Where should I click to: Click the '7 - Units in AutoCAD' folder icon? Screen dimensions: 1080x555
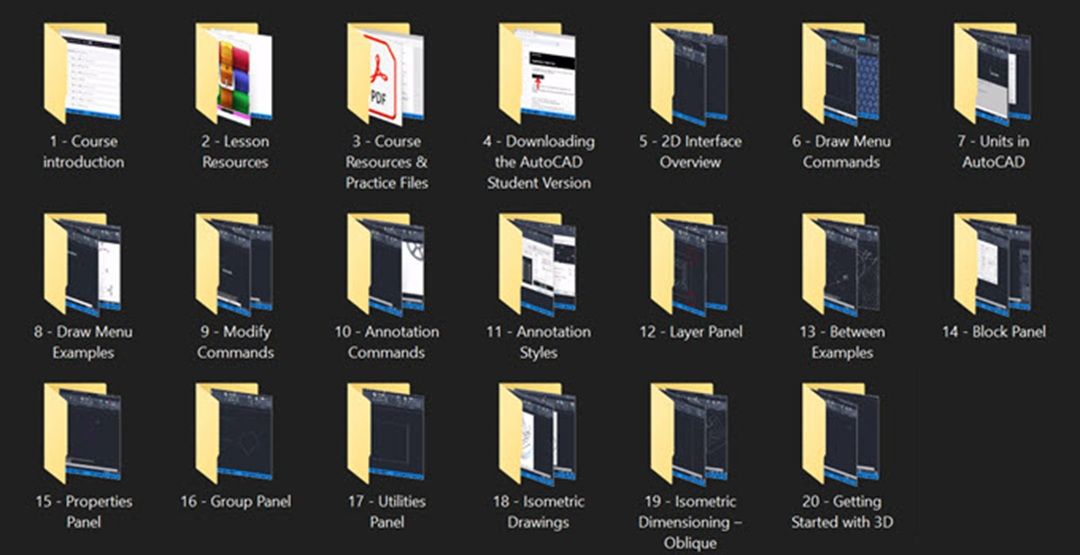point(993,74)
